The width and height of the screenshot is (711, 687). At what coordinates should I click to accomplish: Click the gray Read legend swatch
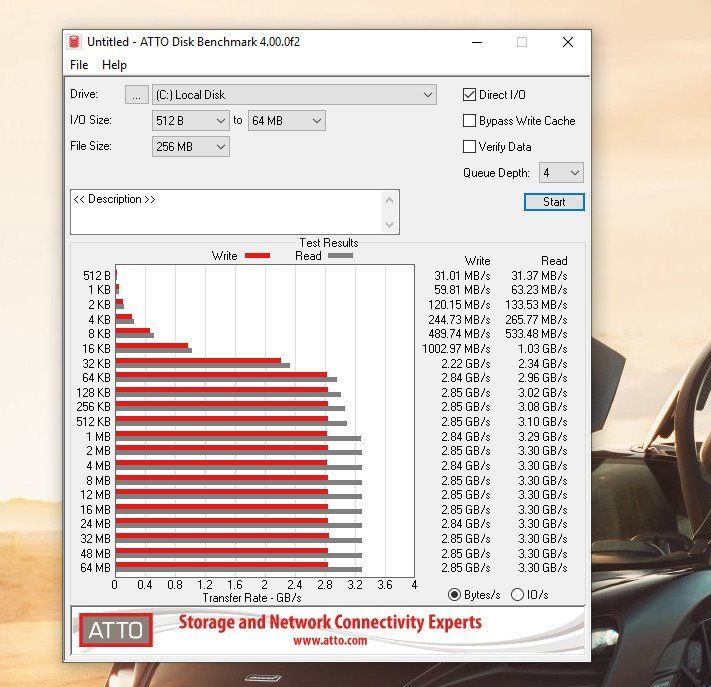point(340,256)
